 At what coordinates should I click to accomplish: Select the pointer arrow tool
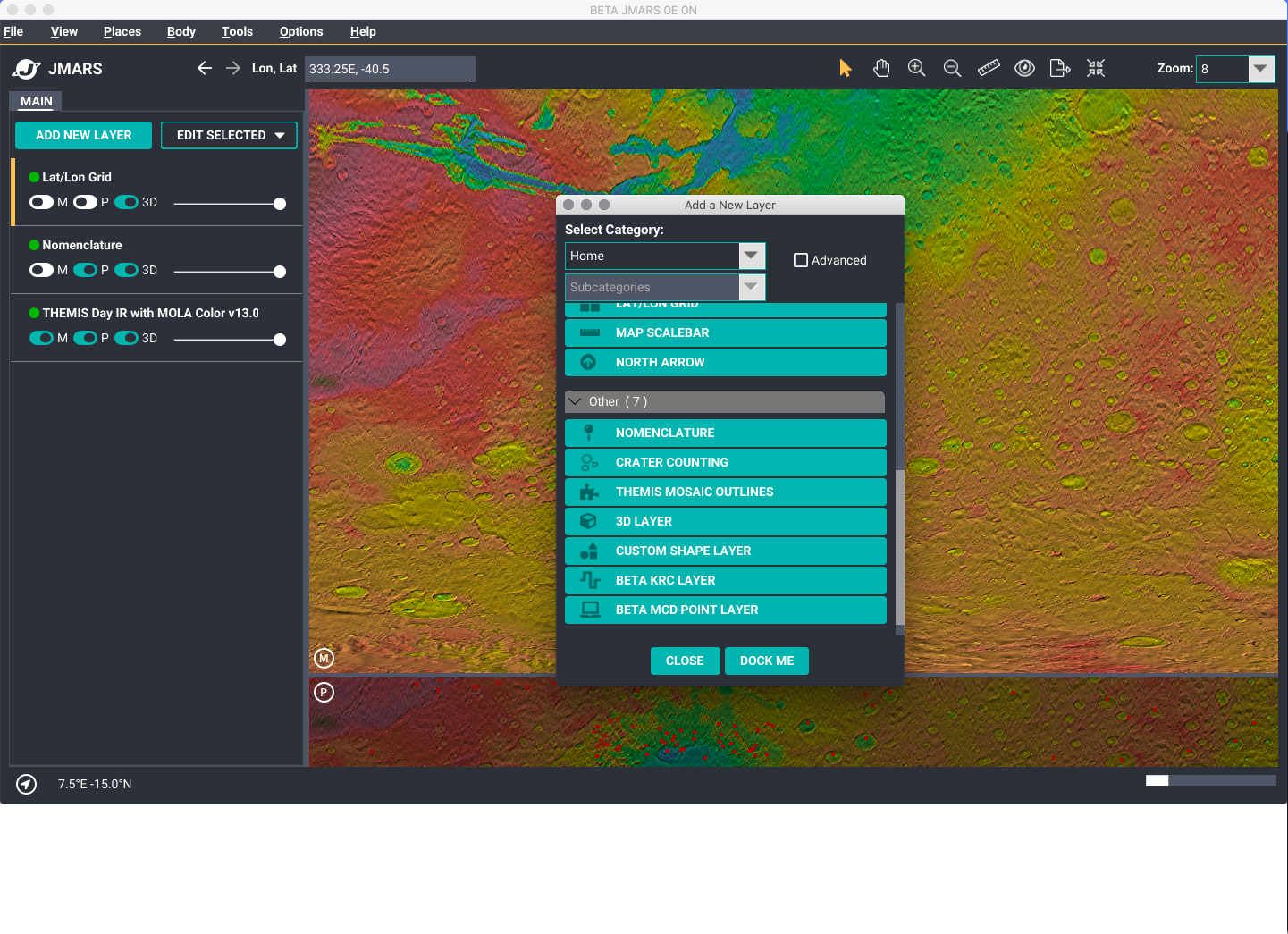point(845,68)
